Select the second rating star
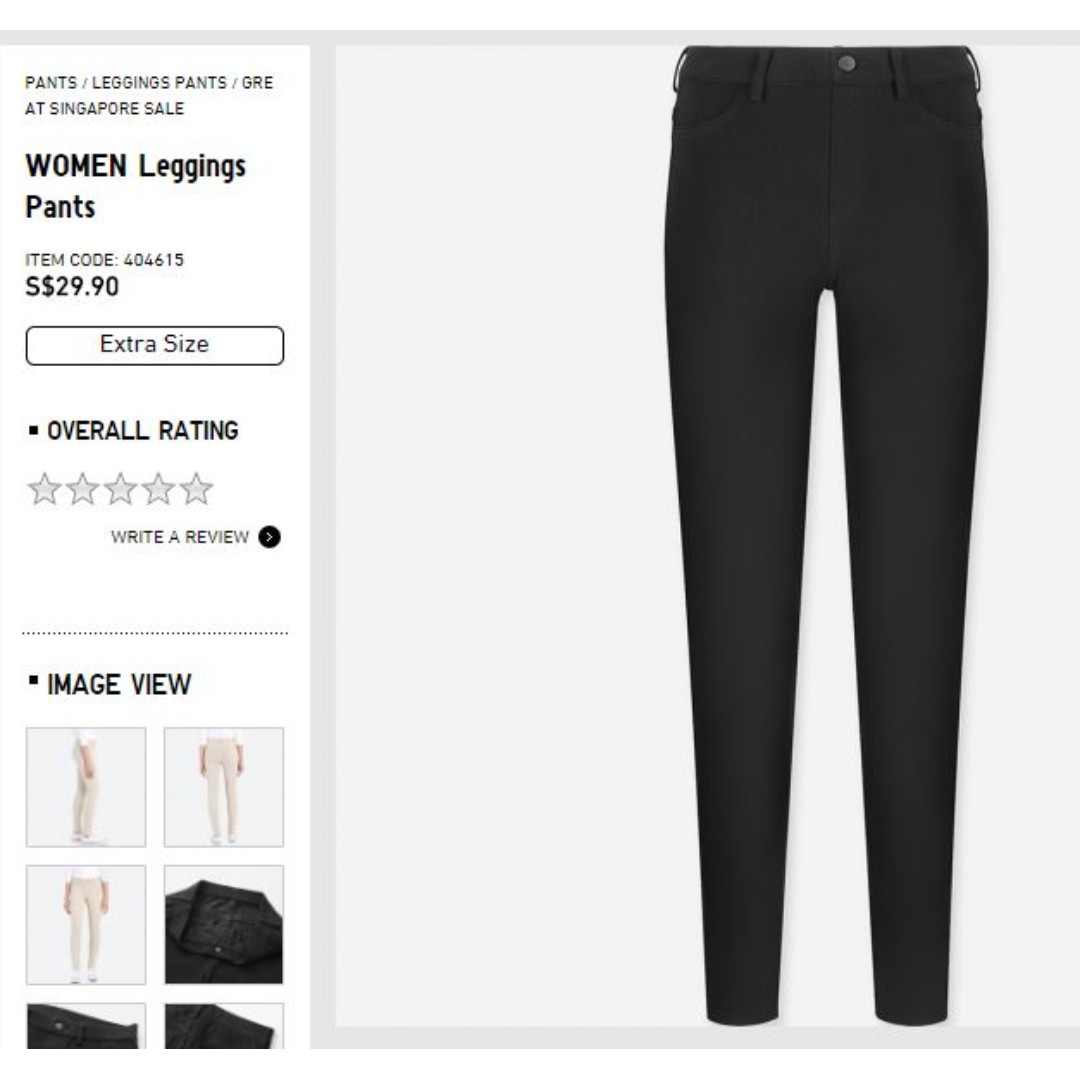 (x=83, y=489)
